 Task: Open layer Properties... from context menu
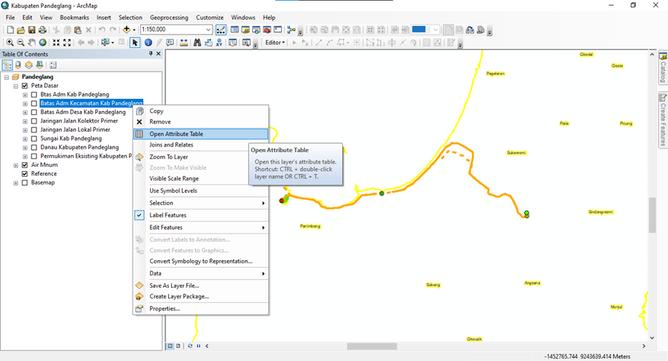[201, 309]
